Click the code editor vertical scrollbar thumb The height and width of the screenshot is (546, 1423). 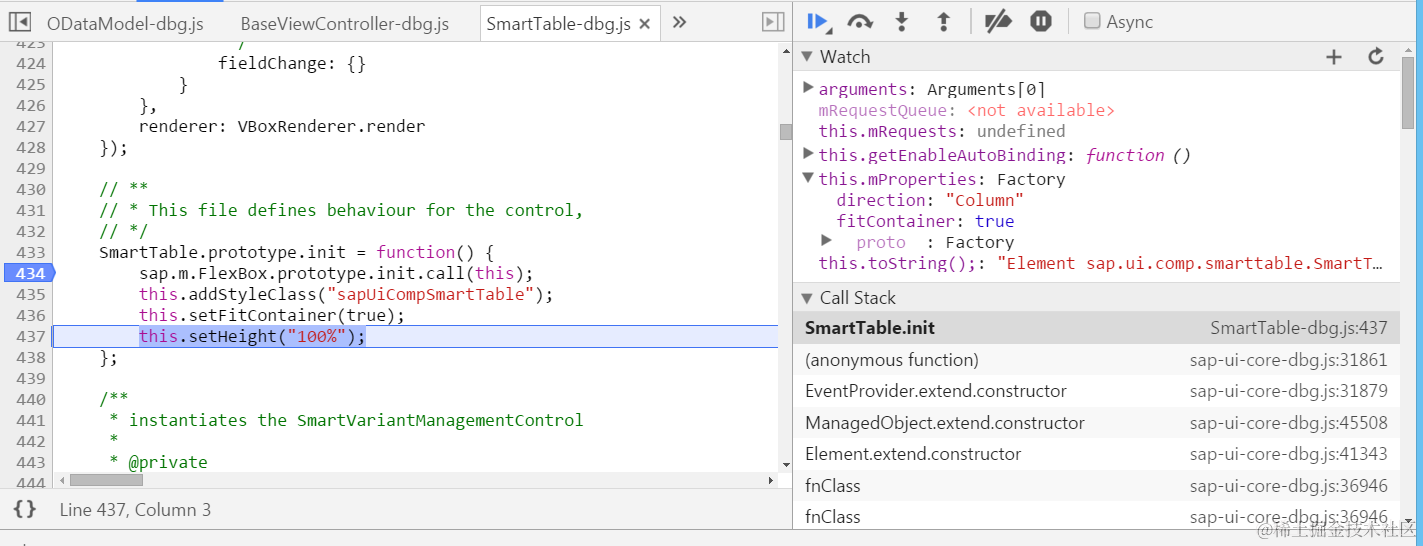point(785,132)
